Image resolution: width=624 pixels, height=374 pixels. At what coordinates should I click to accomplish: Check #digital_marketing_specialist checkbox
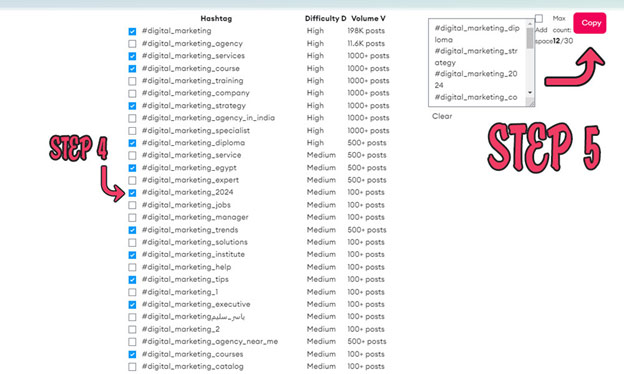tap(132, 131)
